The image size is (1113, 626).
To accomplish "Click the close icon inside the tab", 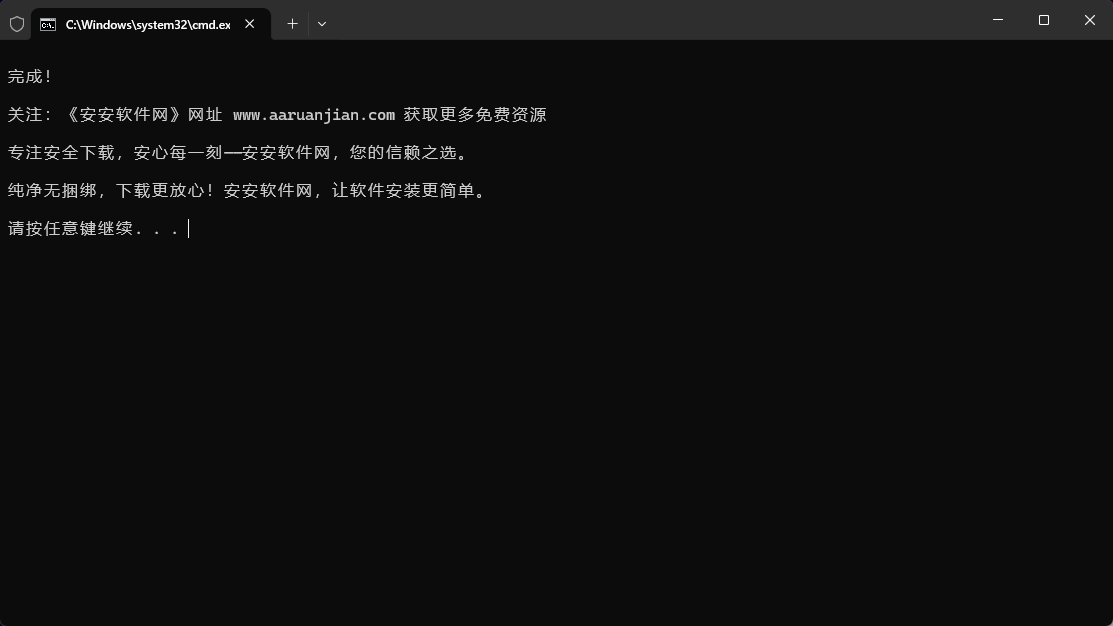I will [x=249, y=24].
